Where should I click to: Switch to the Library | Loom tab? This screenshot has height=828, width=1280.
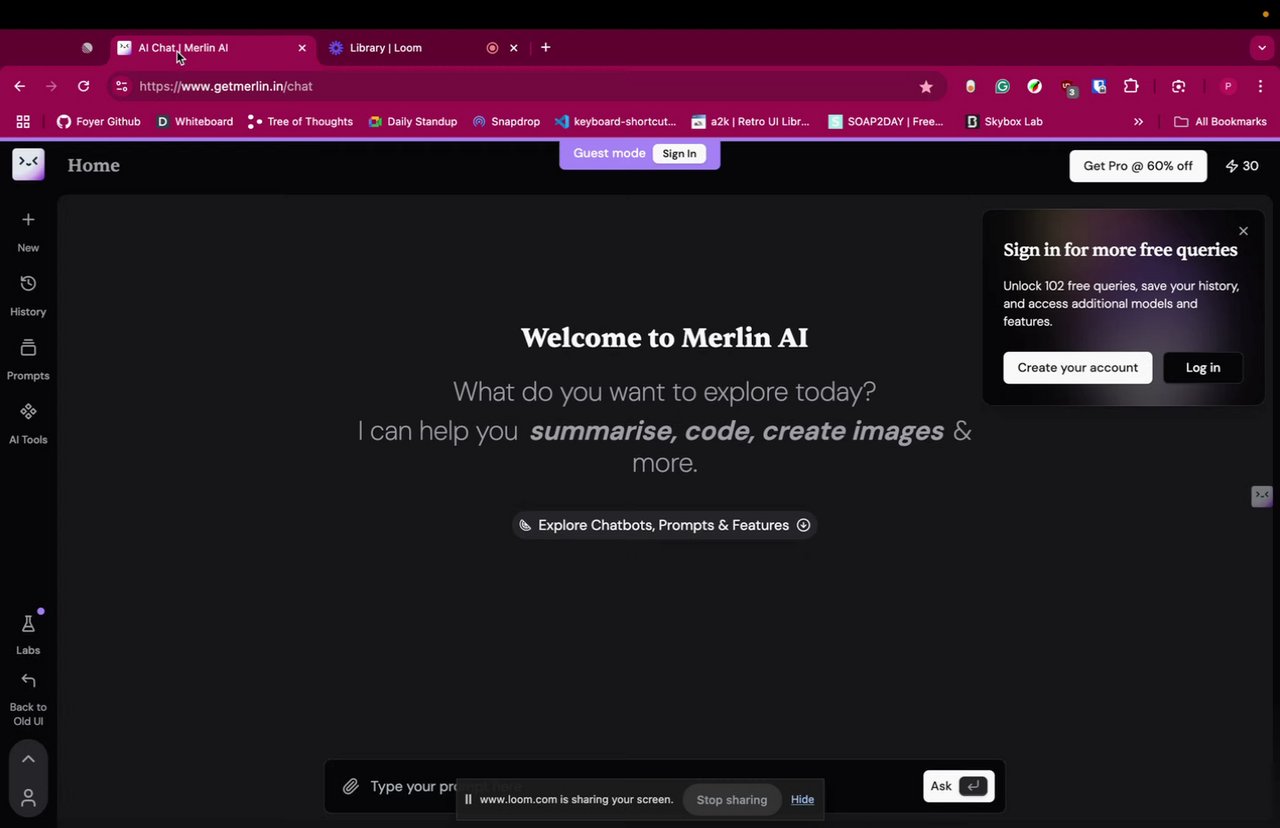[x=425, y=48]
